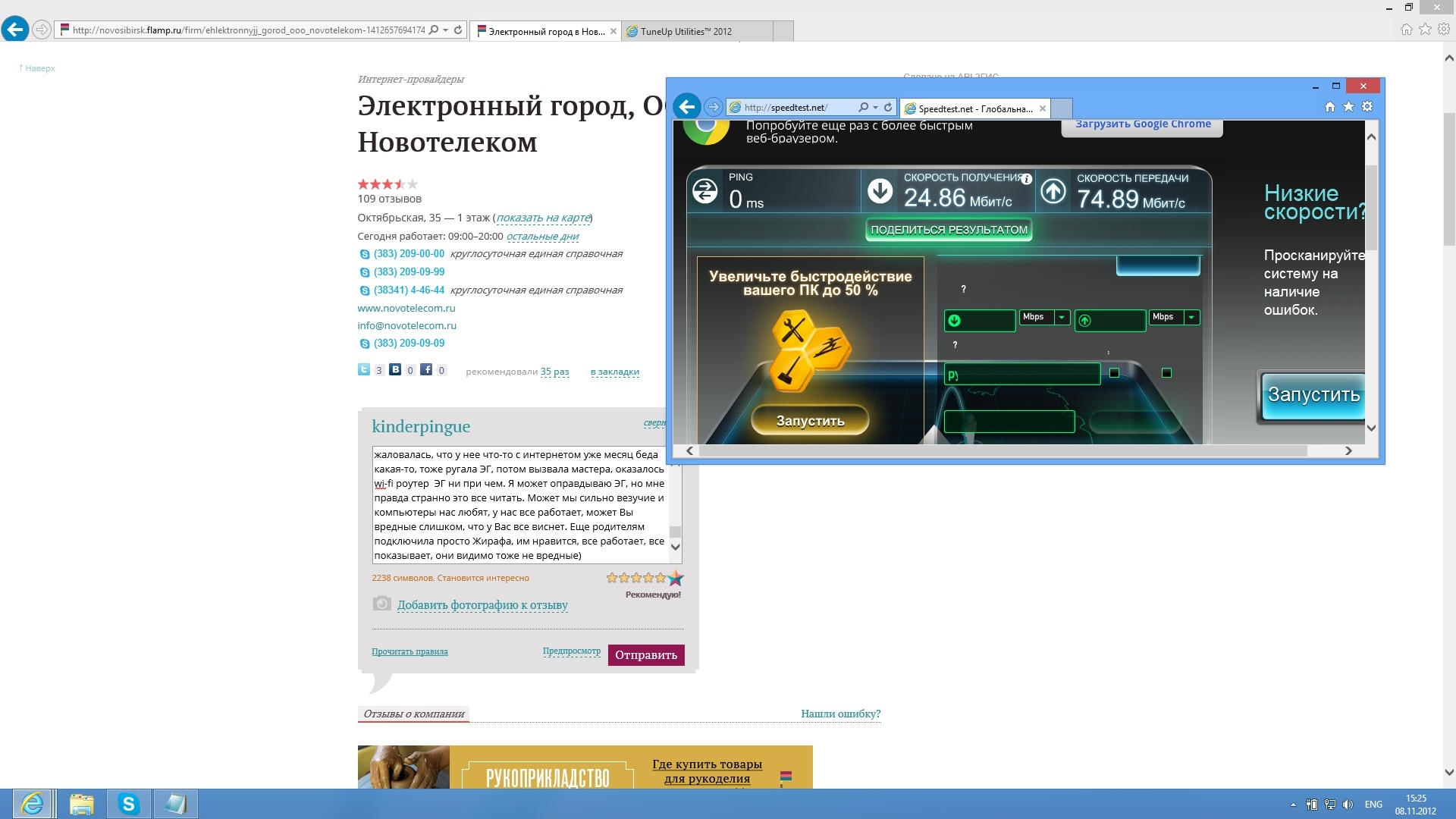Close the Электронный город tab
Image resolution: width=1456 pixels, height=819 pixels.
pyautogui.click(x=613, y=31)
